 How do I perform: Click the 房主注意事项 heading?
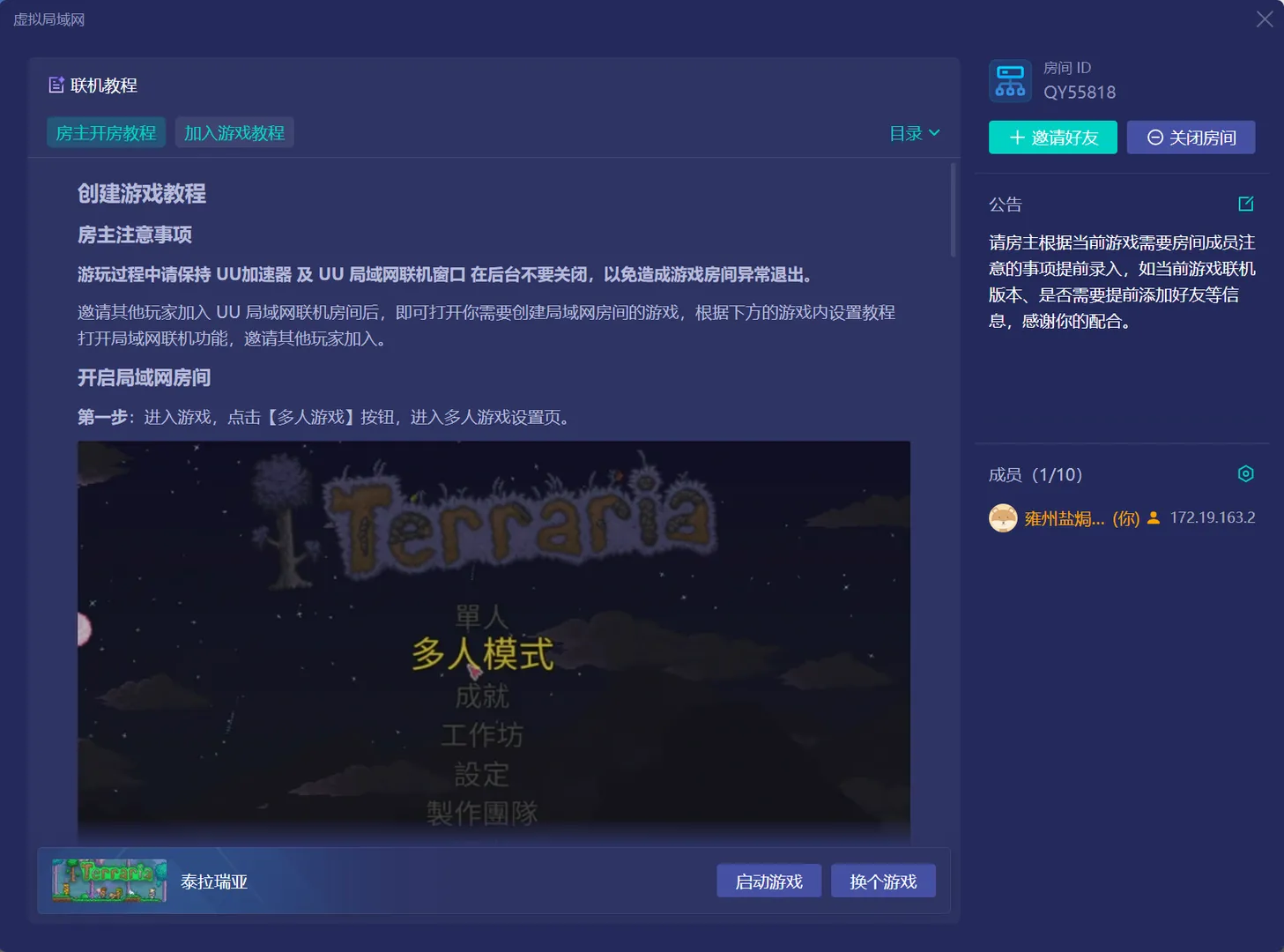click(135, 234)
